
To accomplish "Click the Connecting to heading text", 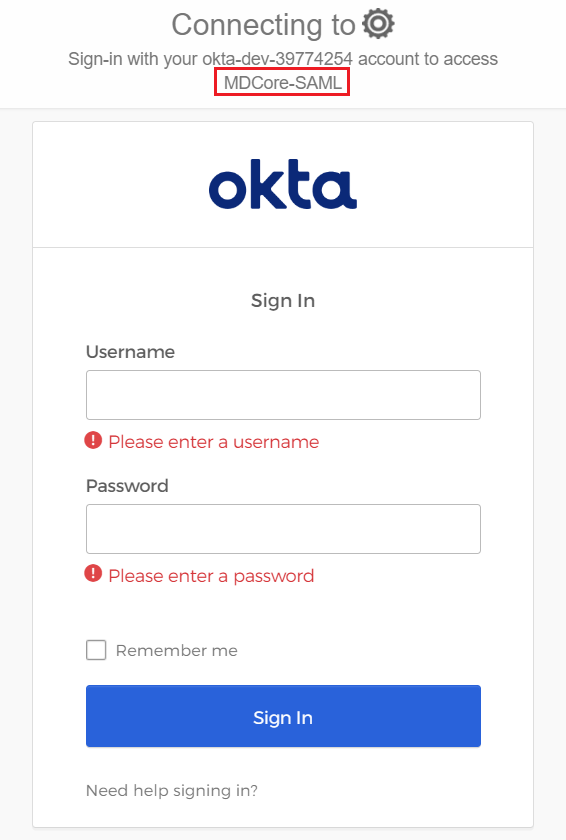I will coord(263,25).
